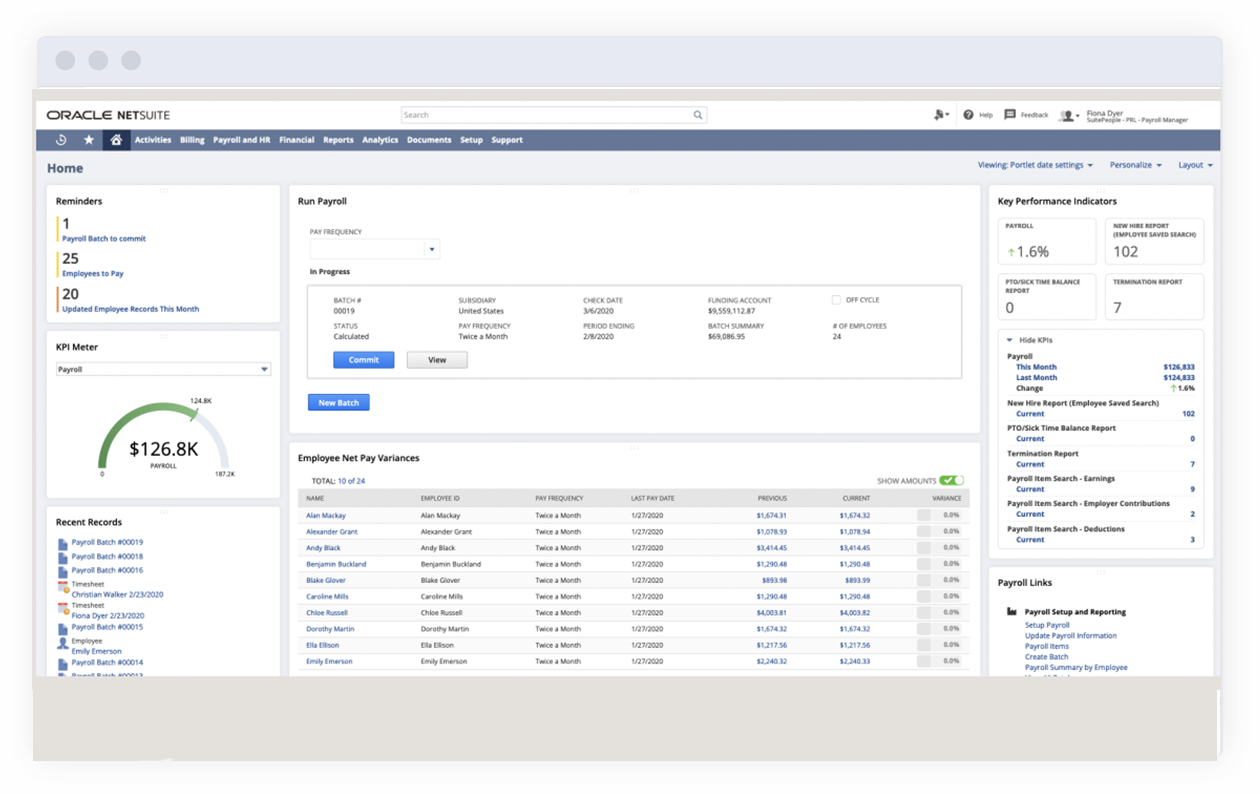Screen dimensions: 1260x794
Task: Open shortcuts using the star icon
Action: (88, 140)
